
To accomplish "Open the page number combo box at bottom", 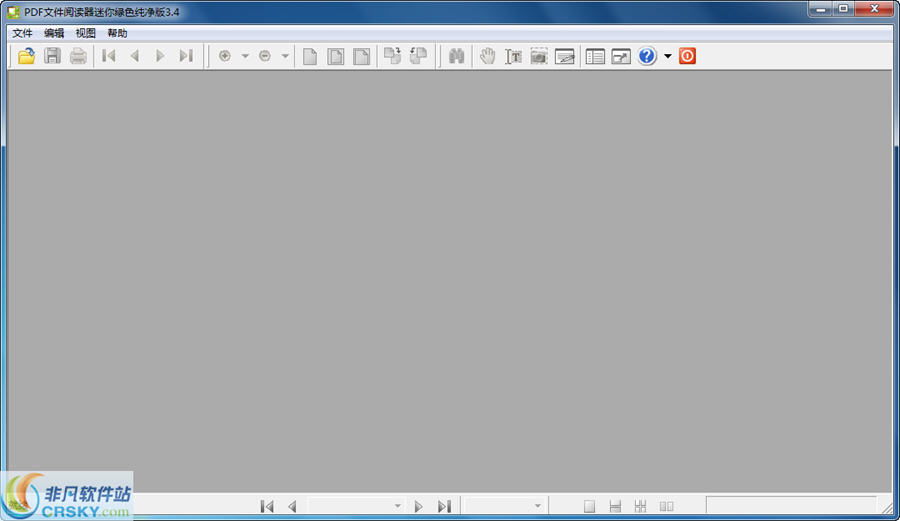I will (x=355, y=507).
